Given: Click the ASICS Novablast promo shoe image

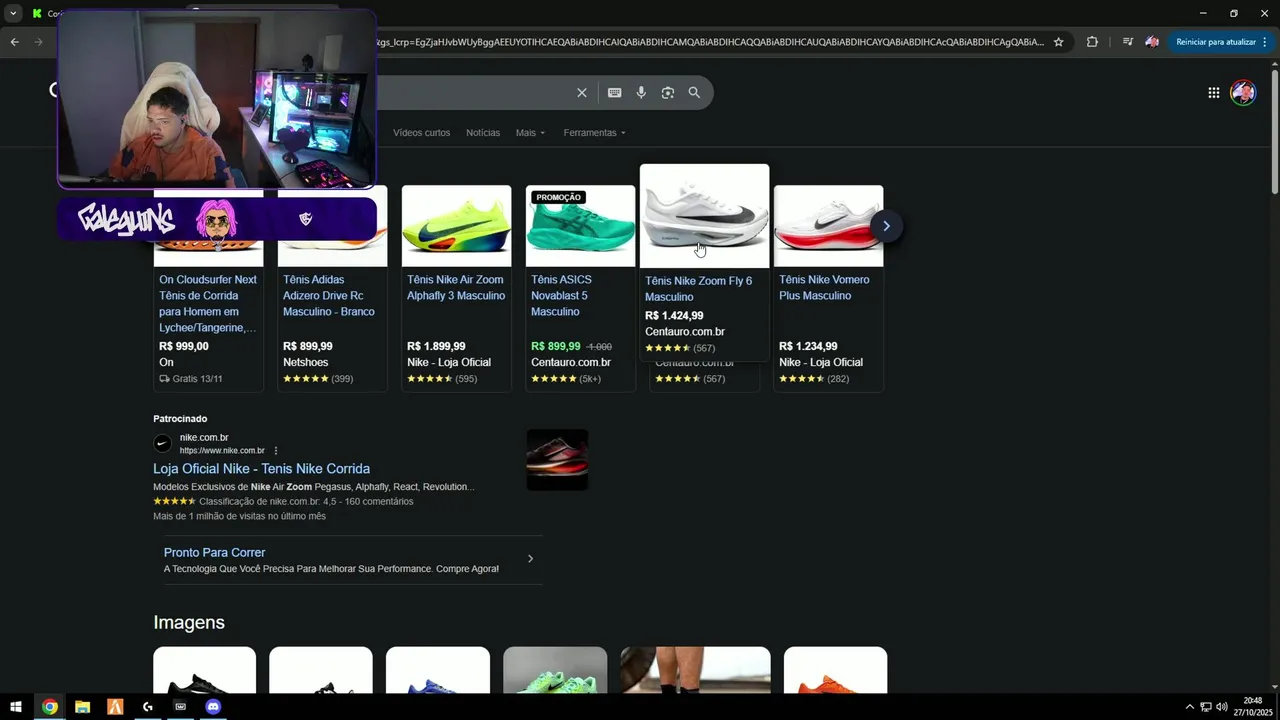Looking at the screenshot, I should (x=580, y=226).
